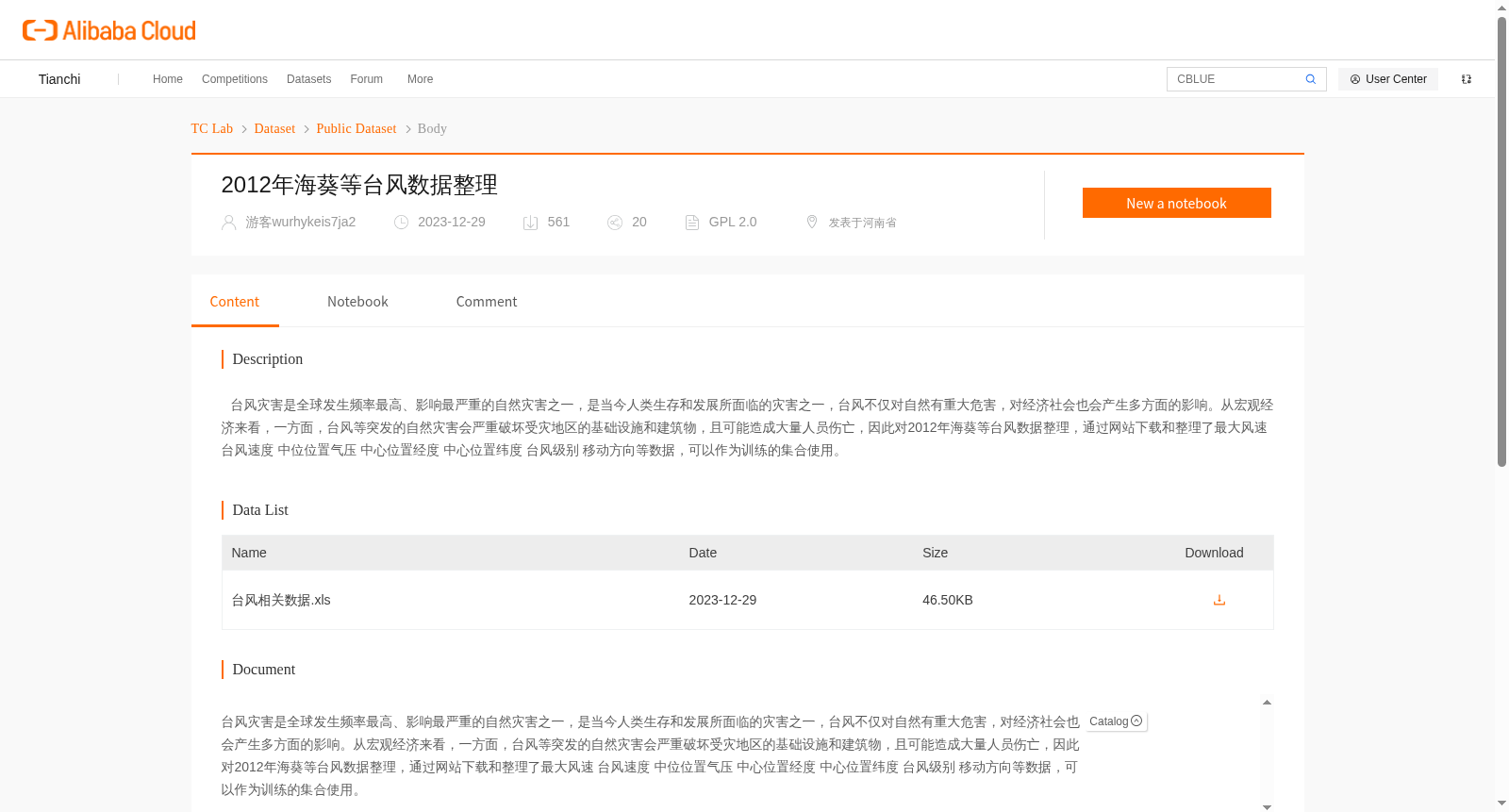The width and height of the screenshot is (1509, 812).
Task: Open the More navigation menu
Action: [x=420, y=79]
